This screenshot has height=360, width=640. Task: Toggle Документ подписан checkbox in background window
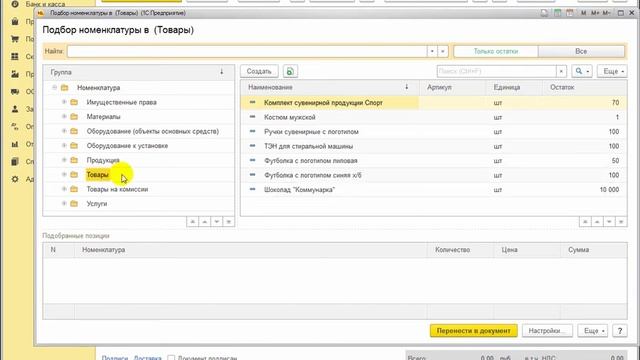[171, 358]
